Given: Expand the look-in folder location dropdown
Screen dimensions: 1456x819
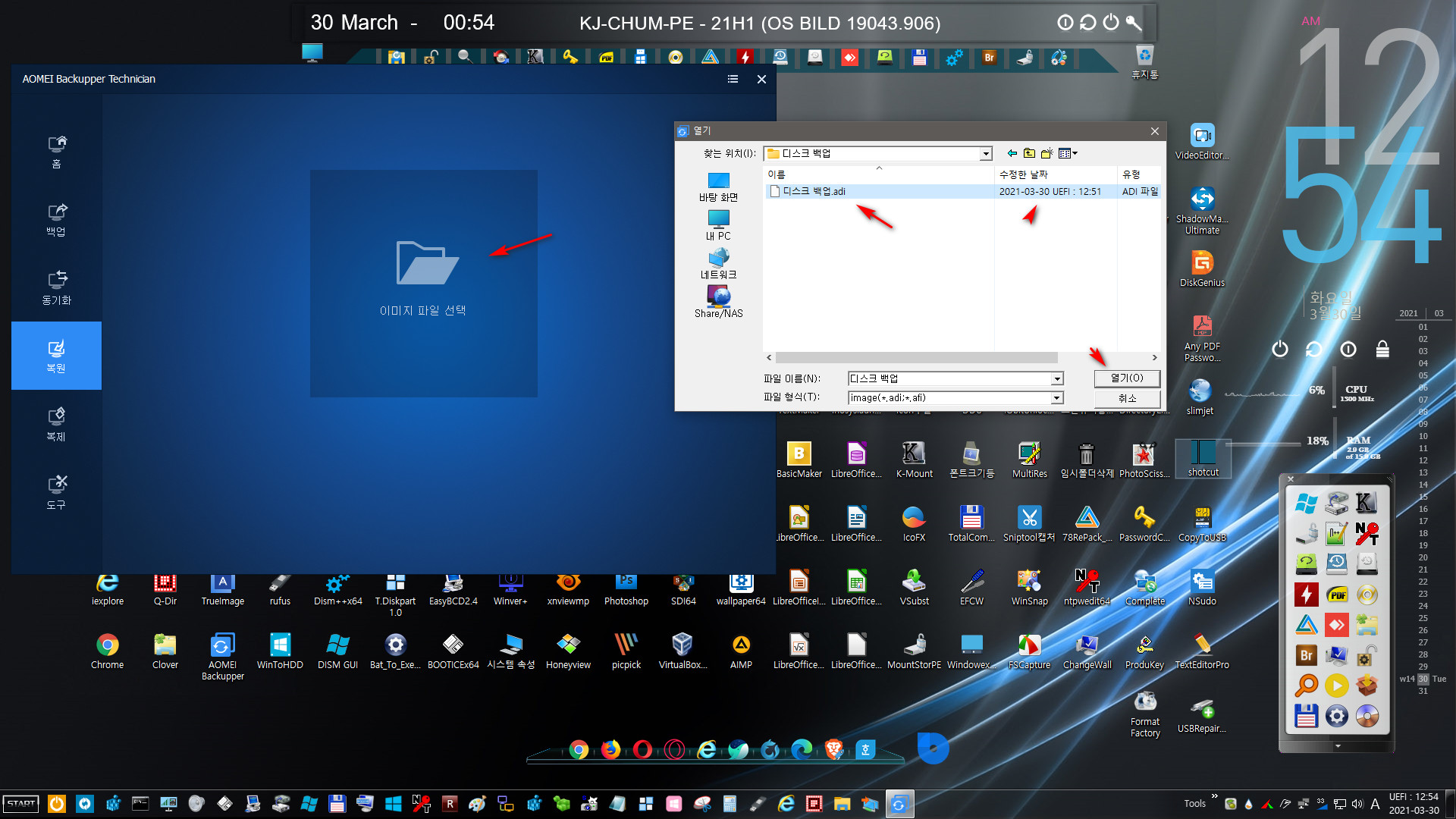Looking at the screenshot, I should click(985, 154).
